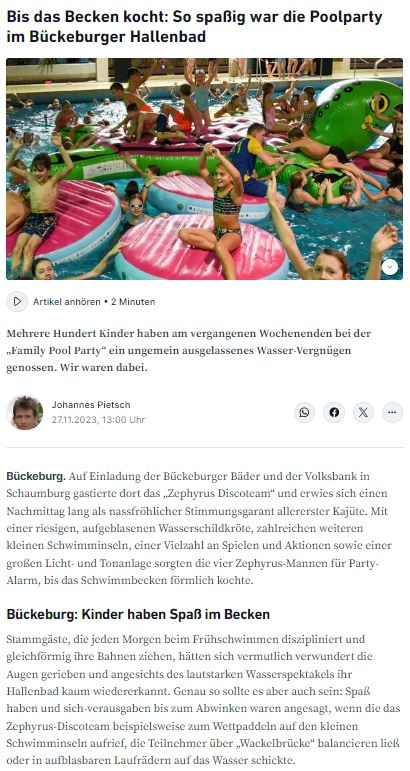Click the bold 'Bückeburg.' dateline
Image resolution: width=410 pixels, height=771 pixels.
tap(36, 476)
